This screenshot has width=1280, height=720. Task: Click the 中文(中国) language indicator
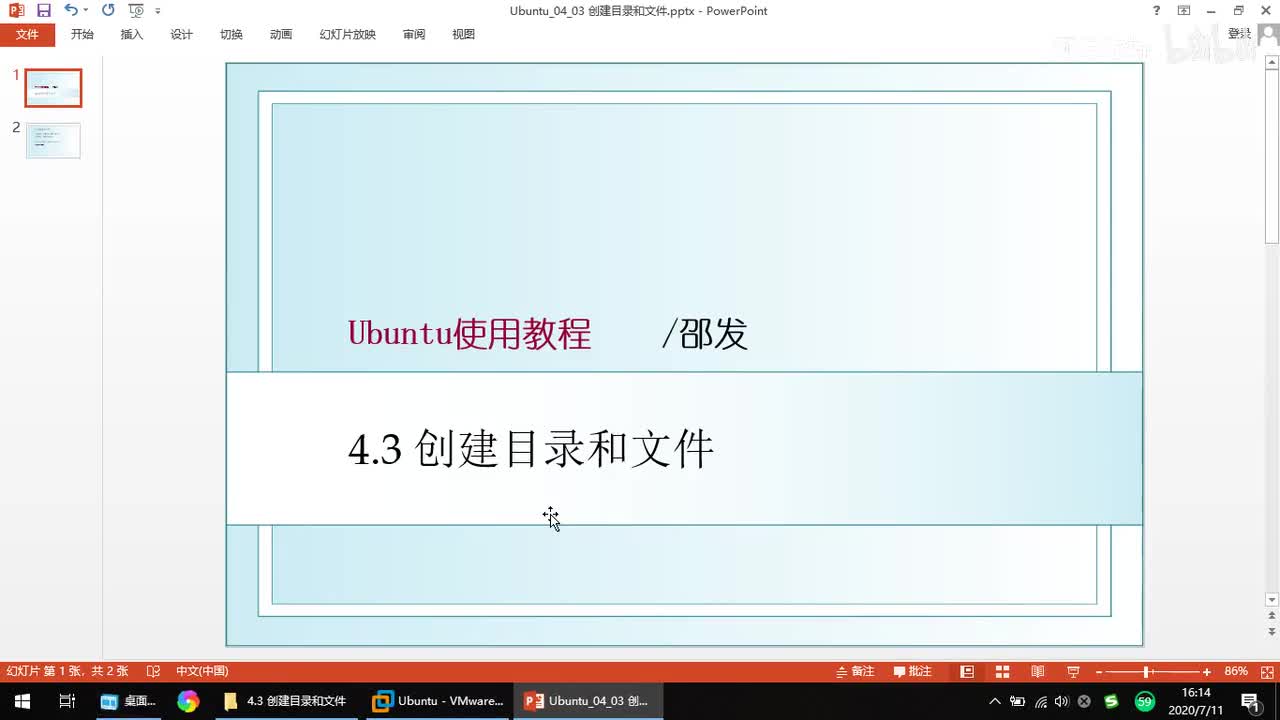click(202, 672)
